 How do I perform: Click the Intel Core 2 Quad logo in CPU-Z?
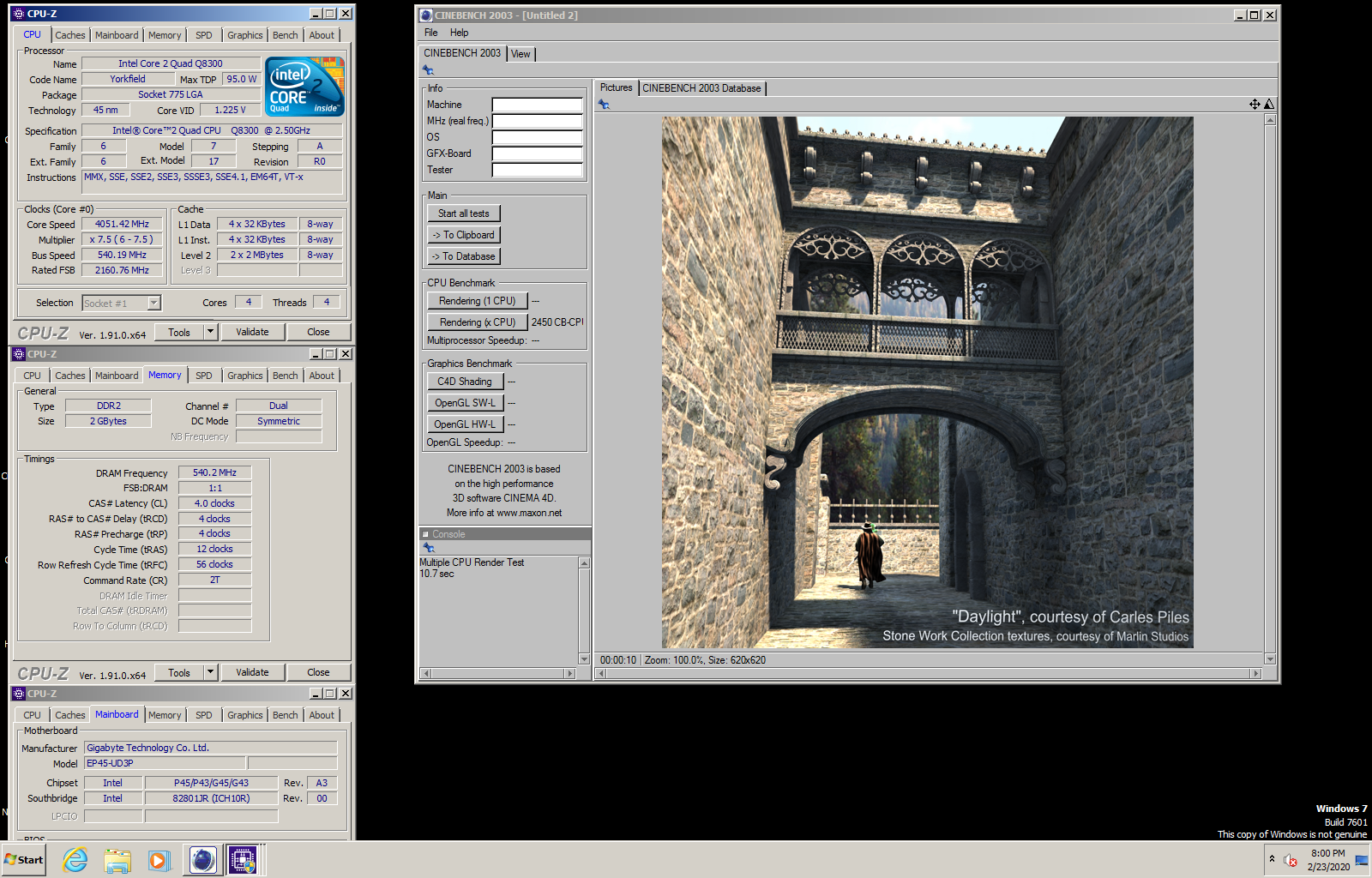(304, 86)
